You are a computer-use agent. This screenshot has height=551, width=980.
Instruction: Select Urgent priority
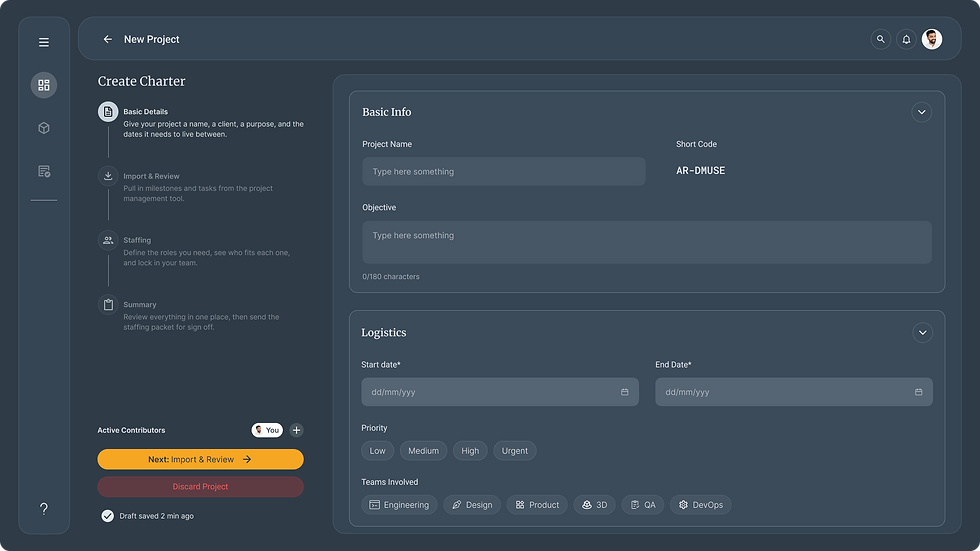pyautogui.click(x=514, y=451)
